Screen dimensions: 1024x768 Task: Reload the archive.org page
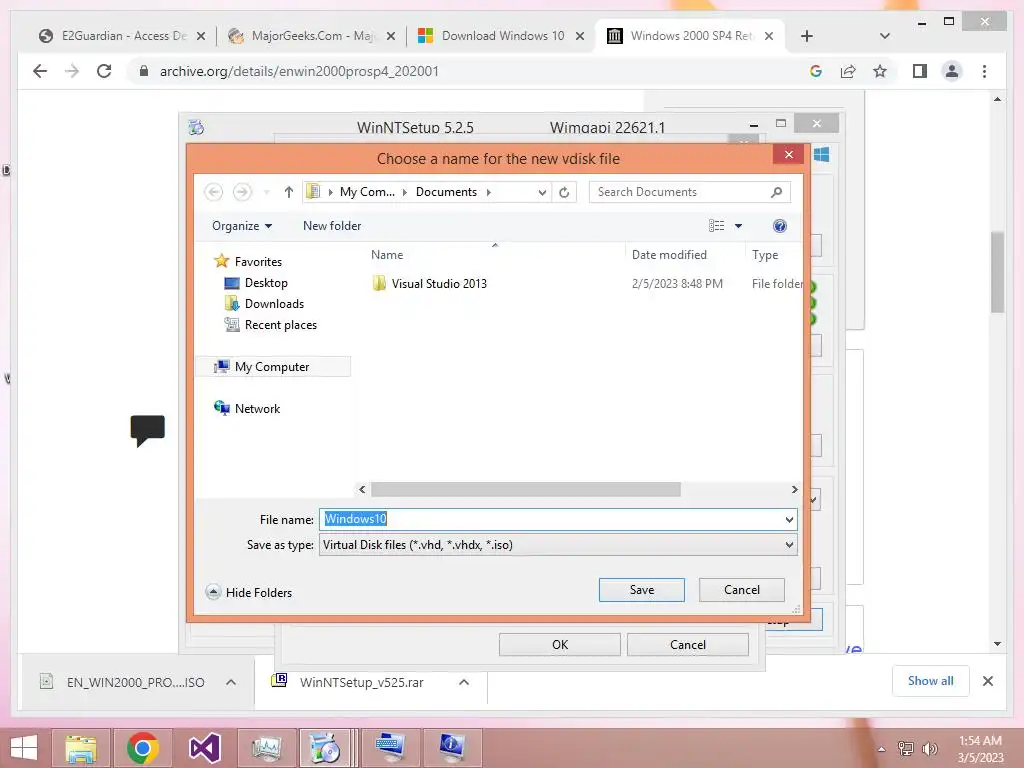104,71
